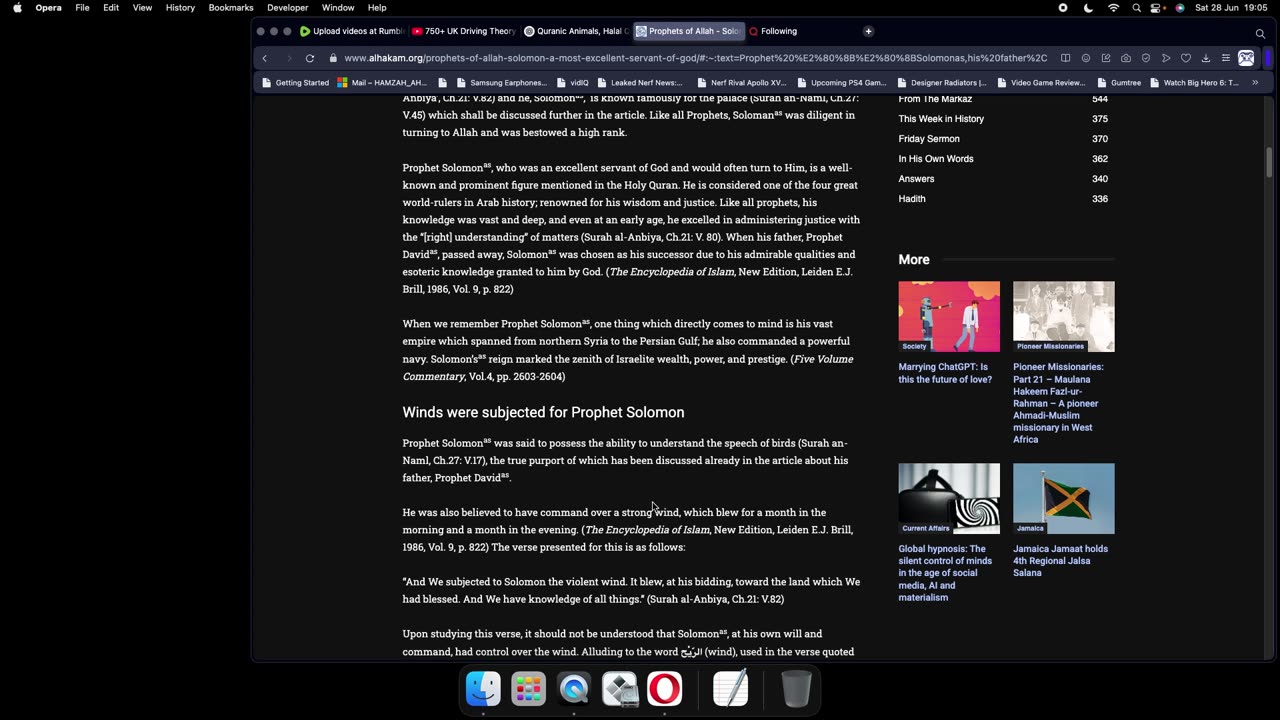Open the Pioneer Missionaries Part 21 article link

[x=1060, y=403]
